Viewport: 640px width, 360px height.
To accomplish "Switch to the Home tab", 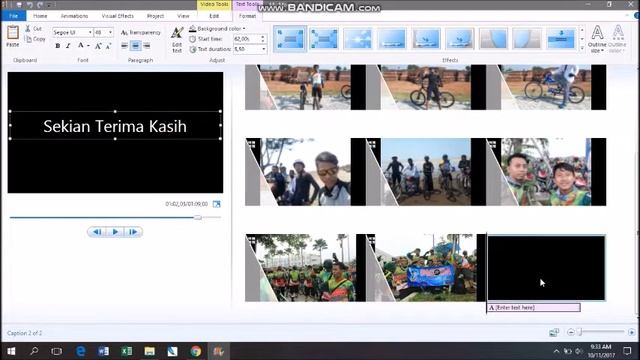I will coord(40,16).
